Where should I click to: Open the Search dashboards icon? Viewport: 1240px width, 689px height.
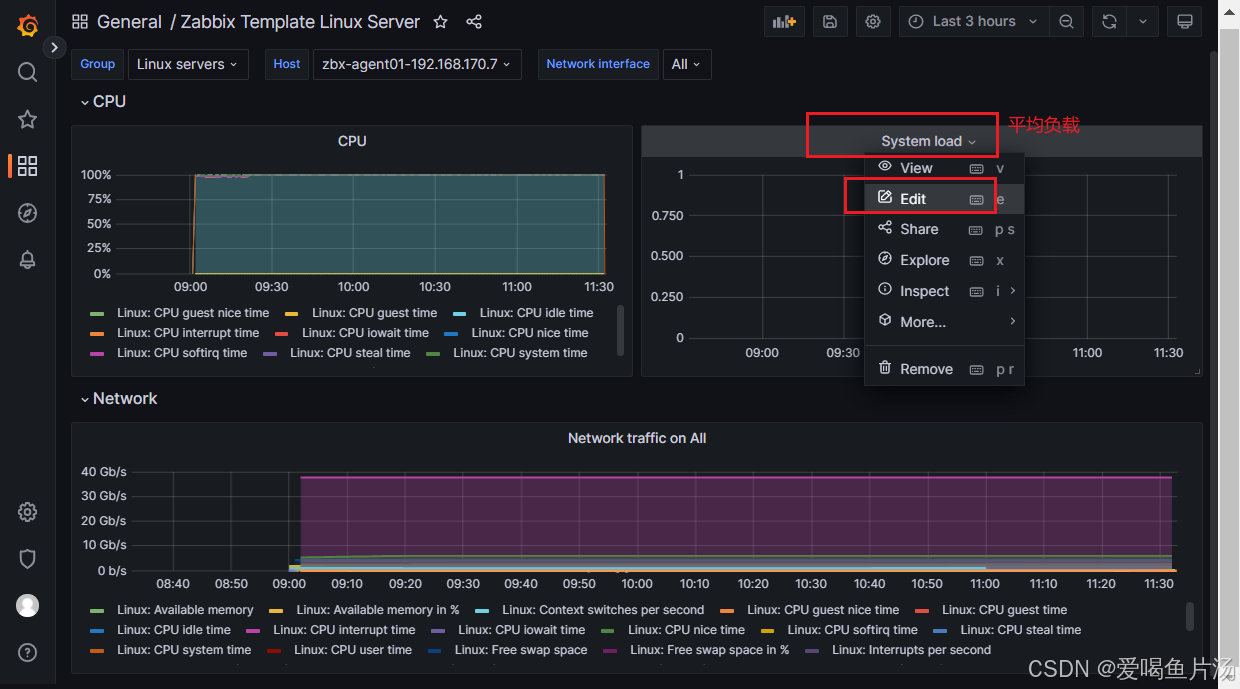point(28,72)
